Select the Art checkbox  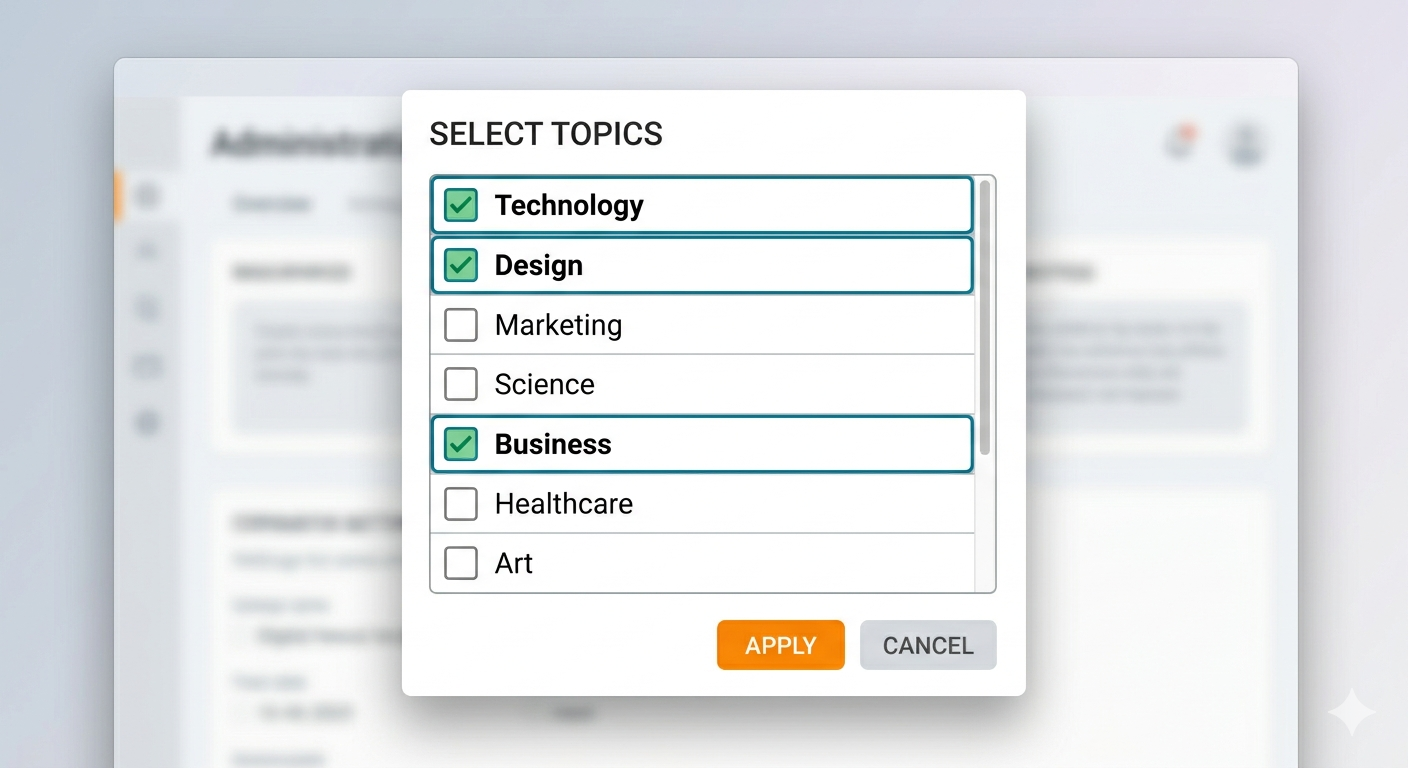click(461, 563)
